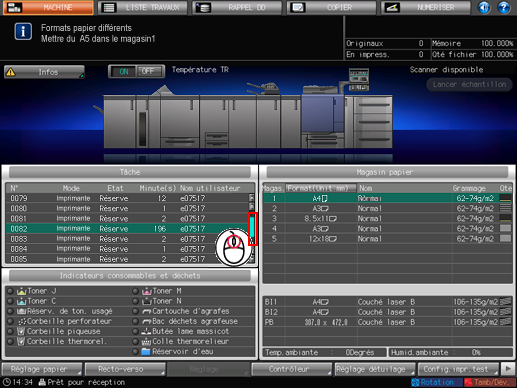Turn Température TR ON
The image size is (517, 388).
(x=124, y=71)
